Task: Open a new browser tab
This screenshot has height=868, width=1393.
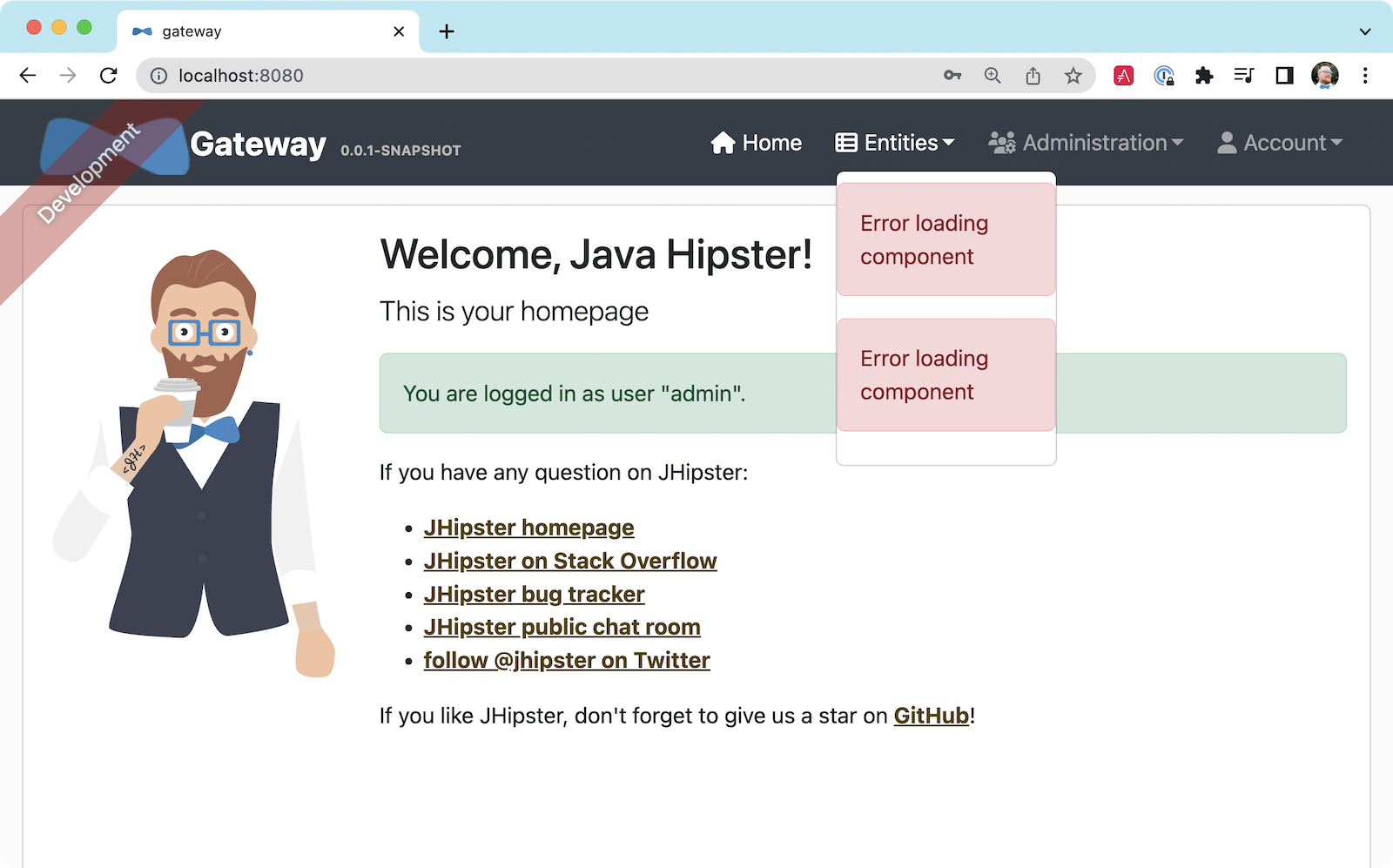Action: click(447, 31)
